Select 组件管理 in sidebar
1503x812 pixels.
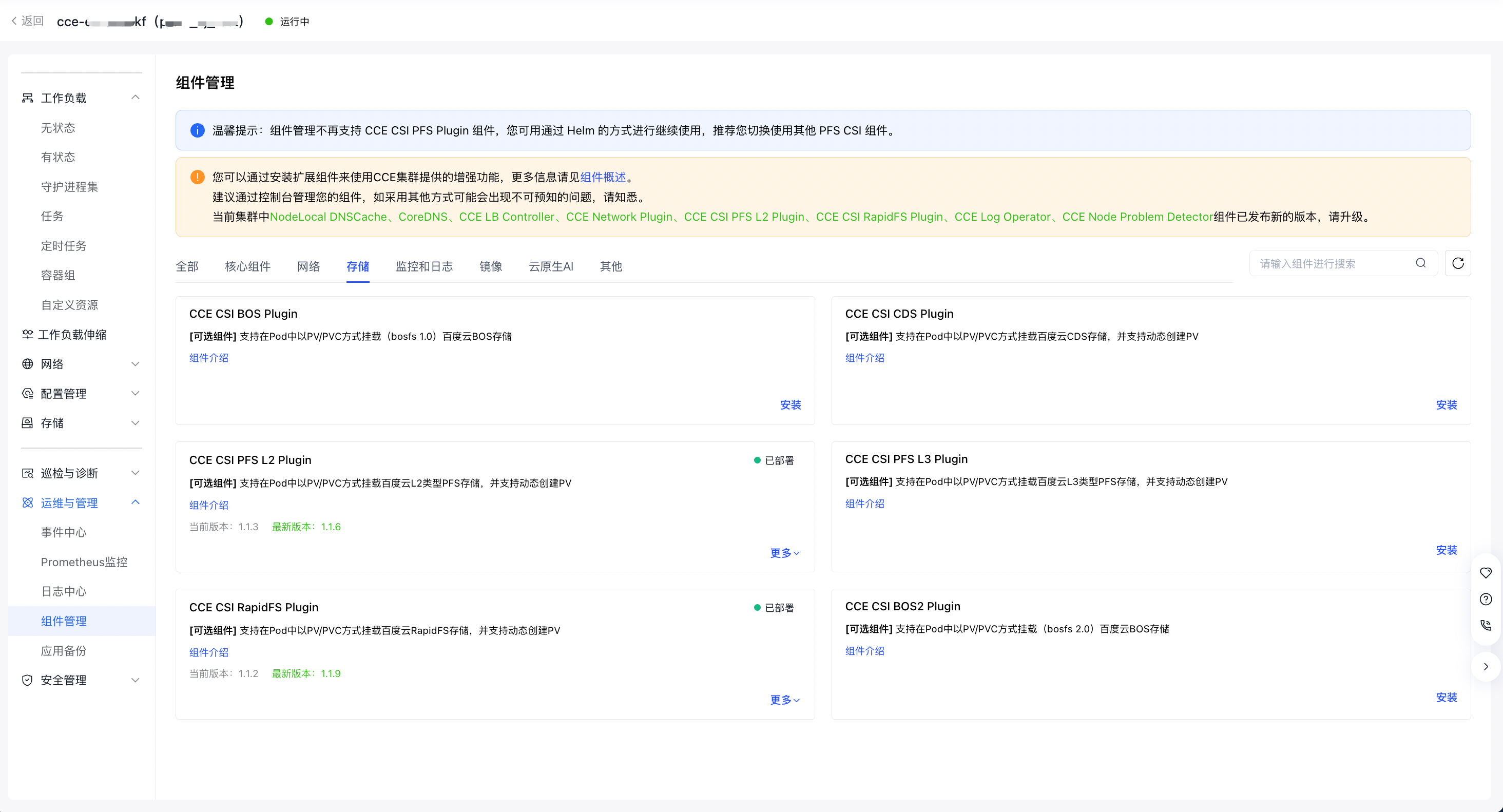tap(82, 621)
